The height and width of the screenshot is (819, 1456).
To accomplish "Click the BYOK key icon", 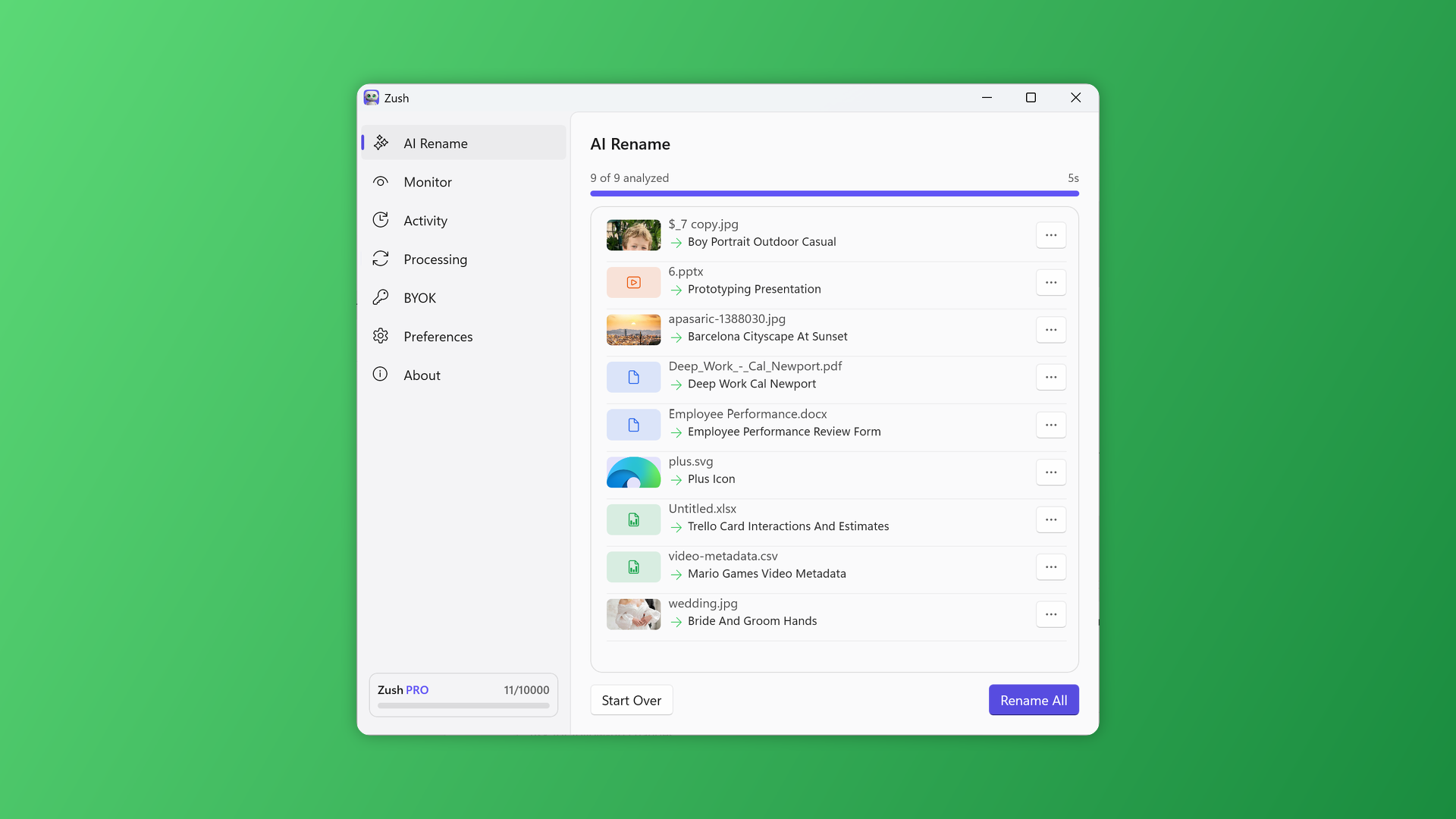I will click(381, 297).
